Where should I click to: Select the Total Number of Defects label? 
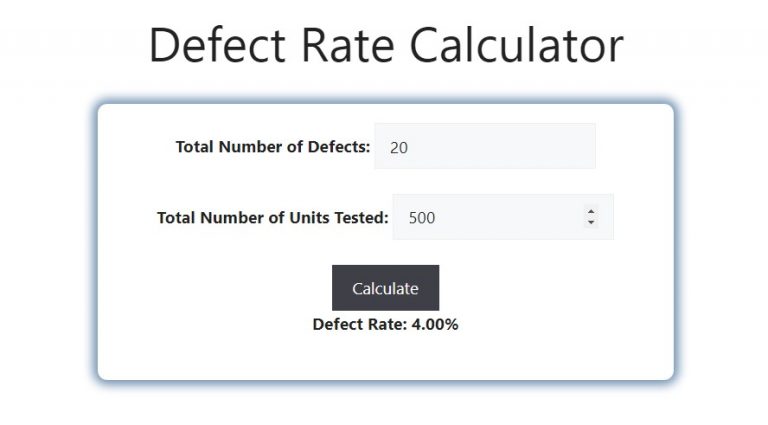tap(273, 146)
